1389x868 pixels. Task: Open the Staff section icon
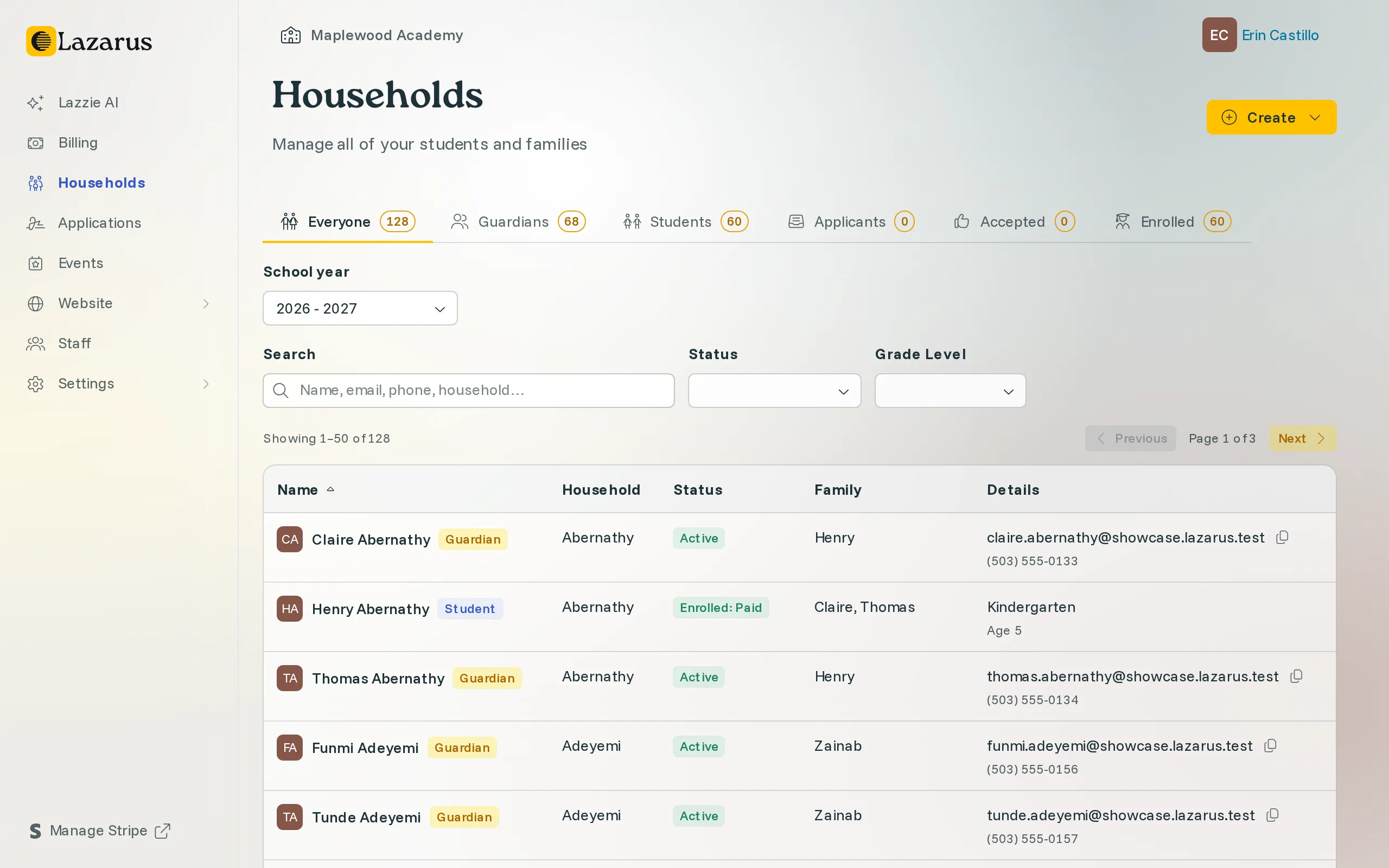coord(36,343)
